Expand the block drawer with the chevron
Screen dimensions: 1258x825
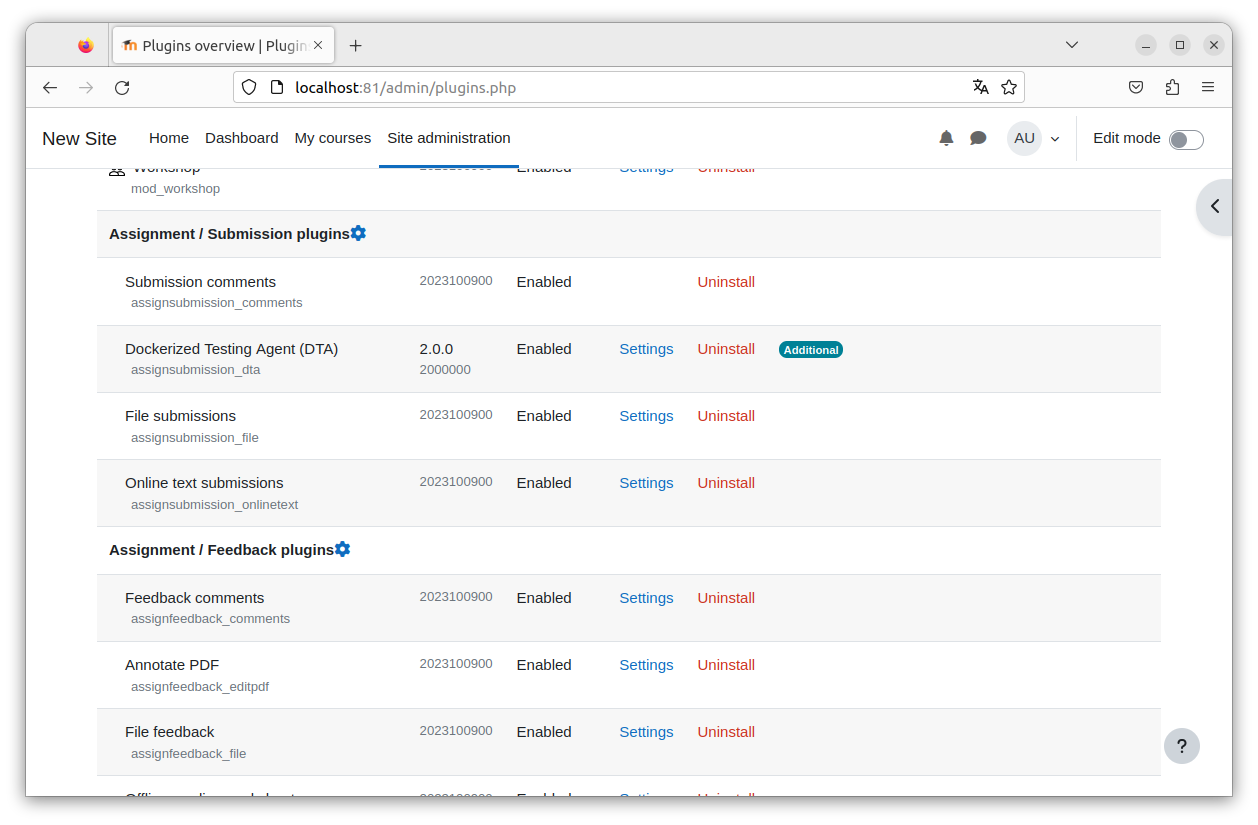click(1215, 206)
